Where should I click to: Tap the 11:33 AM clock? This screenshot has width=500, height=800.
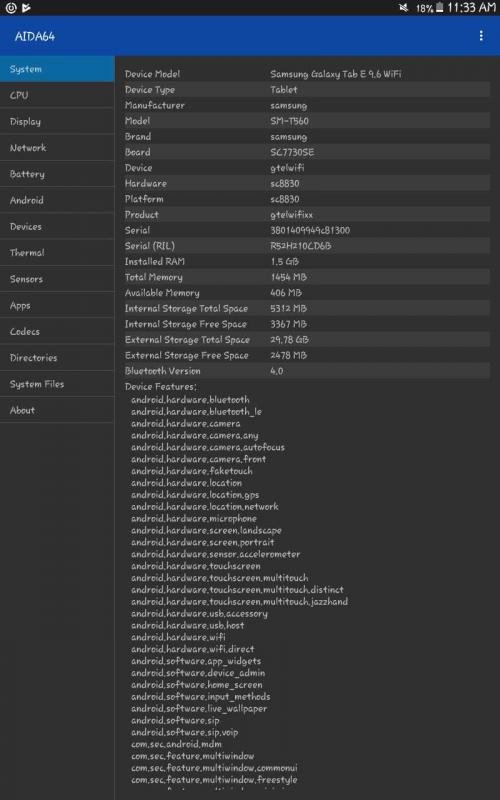coord(471,8)
